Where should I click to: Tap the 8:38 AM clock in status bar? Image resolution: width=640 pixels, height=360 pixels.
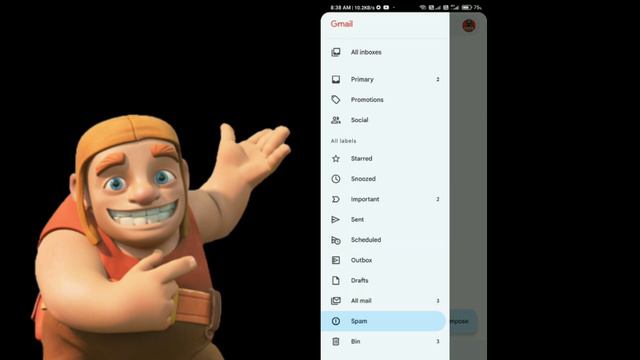click(x=341, y=7)
